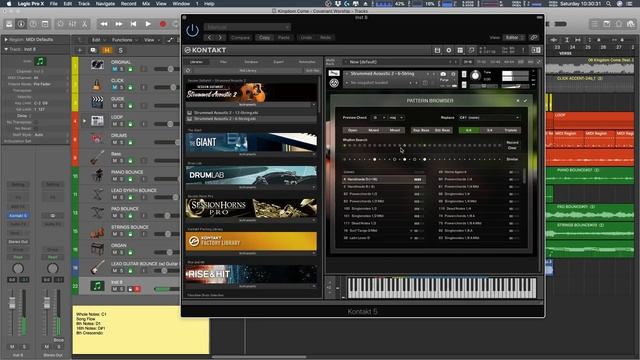
Task: Open the plugin View Editor dropdown
Action: (513, 38)
